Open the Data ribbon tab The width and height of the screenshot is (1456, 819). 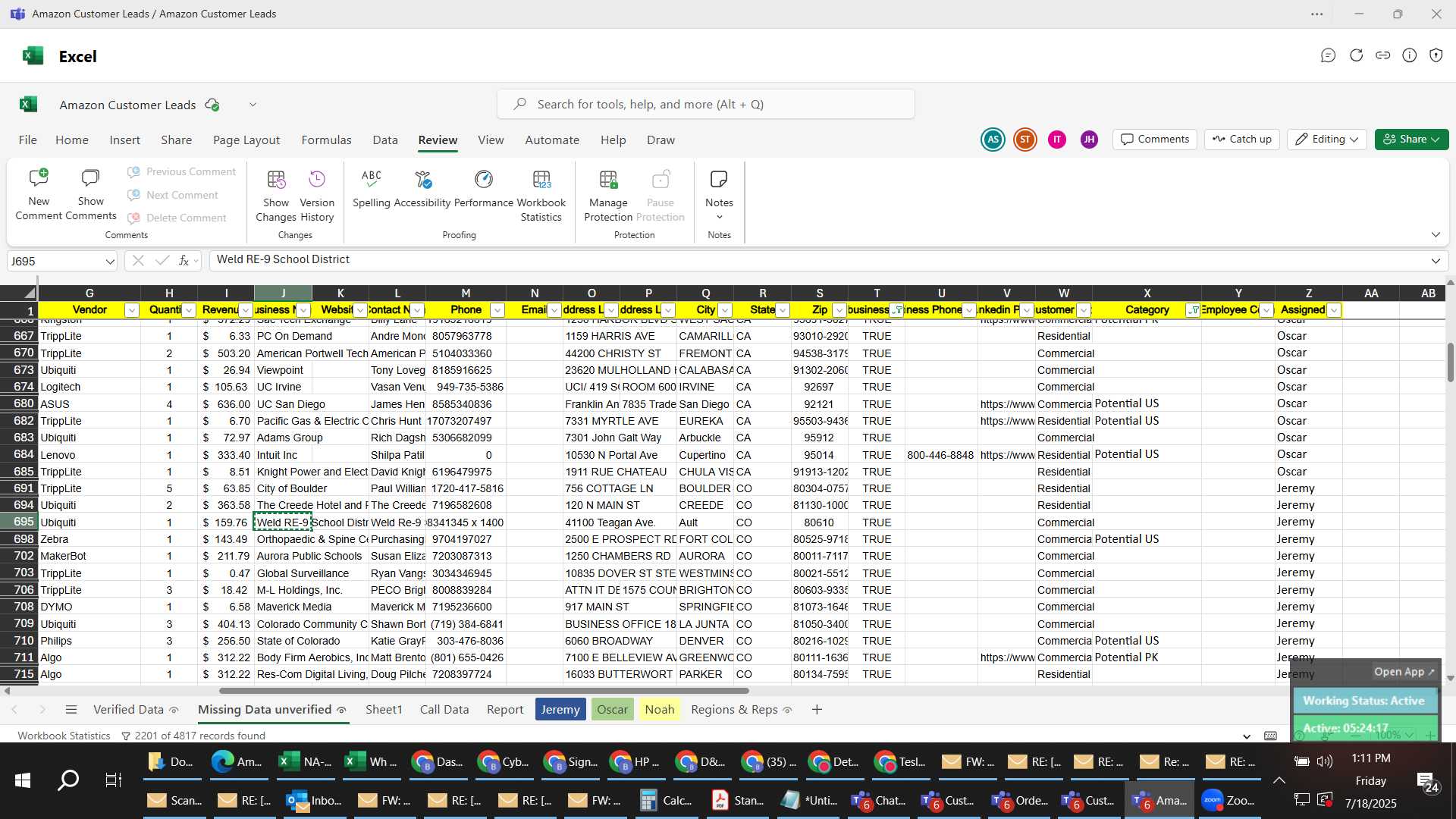point(385,140)
